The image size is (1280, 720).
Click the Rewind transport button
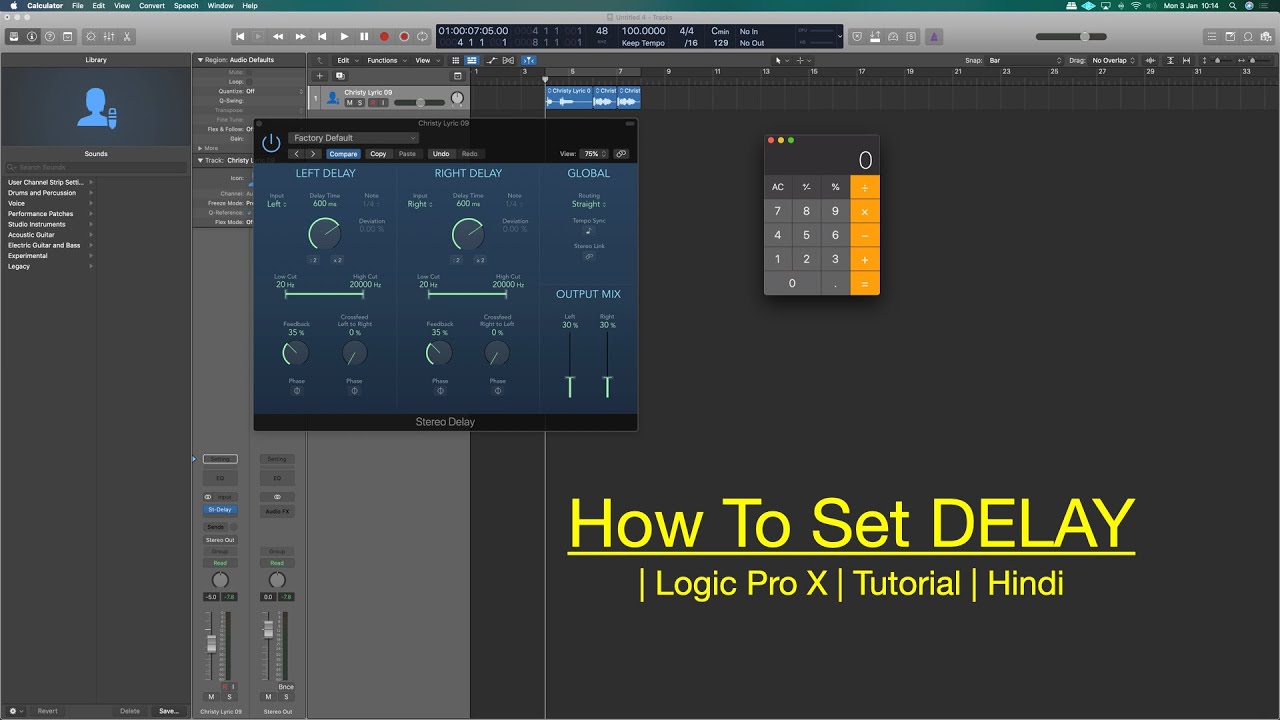tap(278, 36)
